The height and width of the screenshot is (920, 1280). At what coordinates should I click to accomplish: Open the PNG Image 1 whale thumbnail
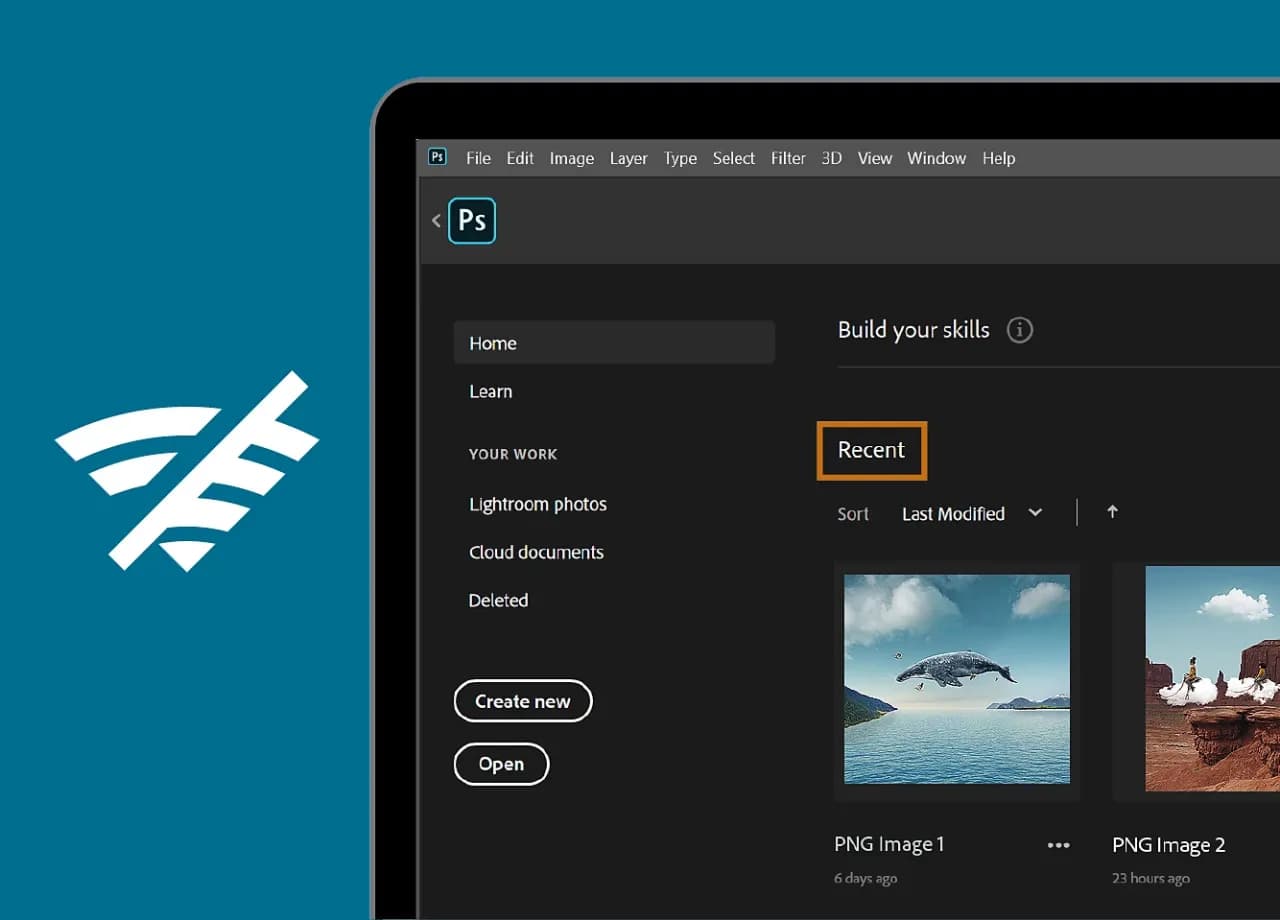957,679
